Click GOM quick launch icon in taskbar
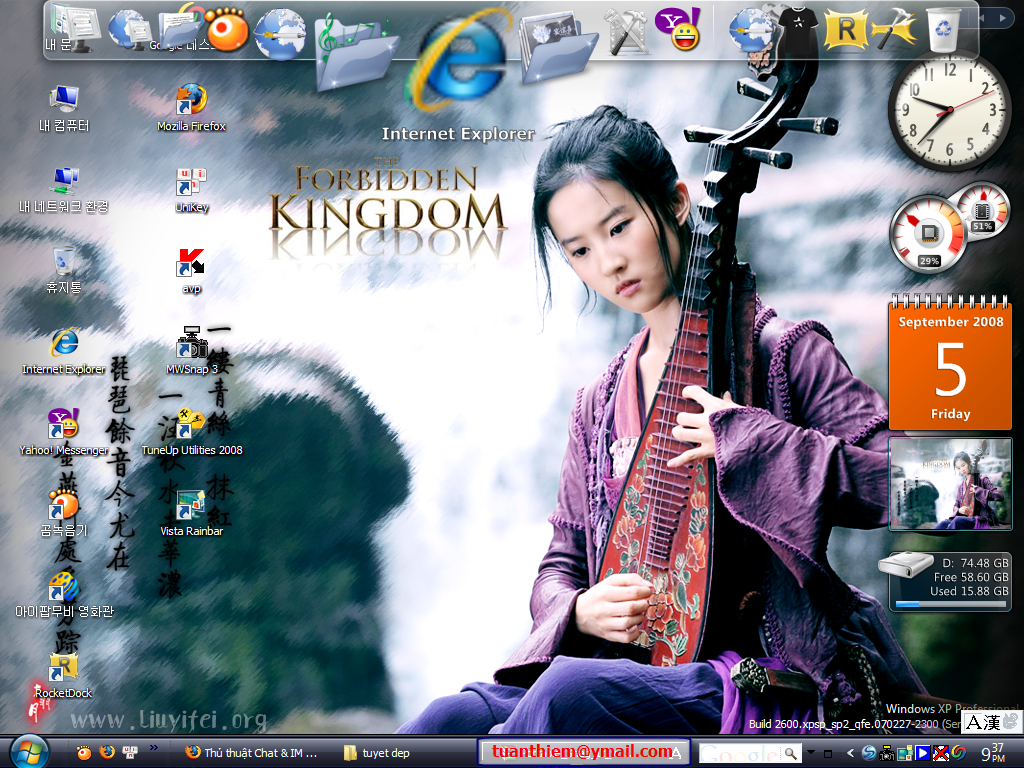This screenshot has height=768, width=1024. [84, 753]
